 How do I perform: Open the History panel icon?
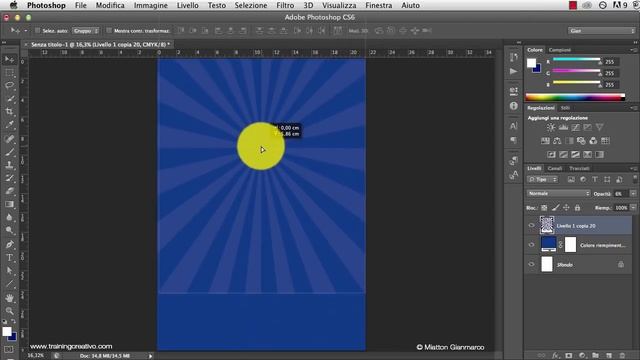coord(513,57)
